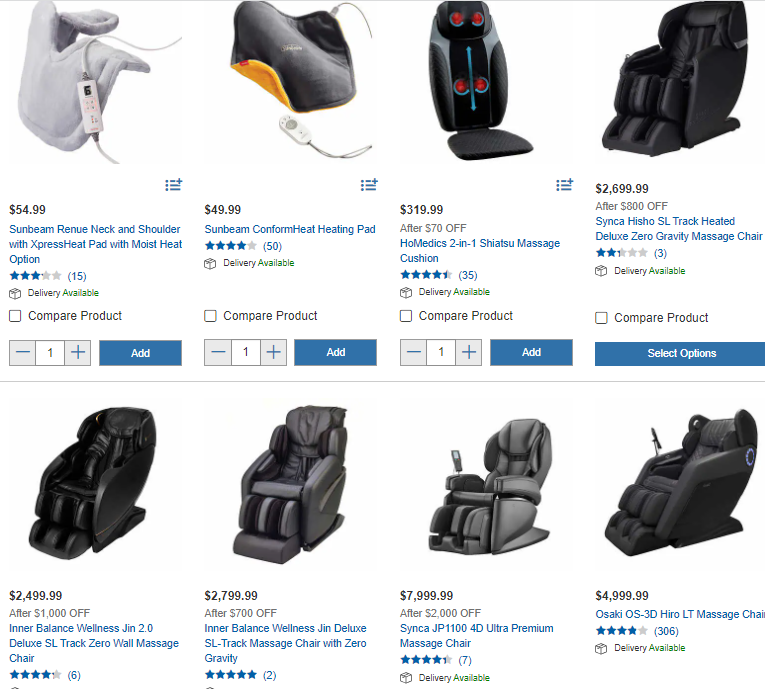Screen dimensions: 765x689
Task: Add Sunbeam Renue pad to list icon
Action: 173,185
